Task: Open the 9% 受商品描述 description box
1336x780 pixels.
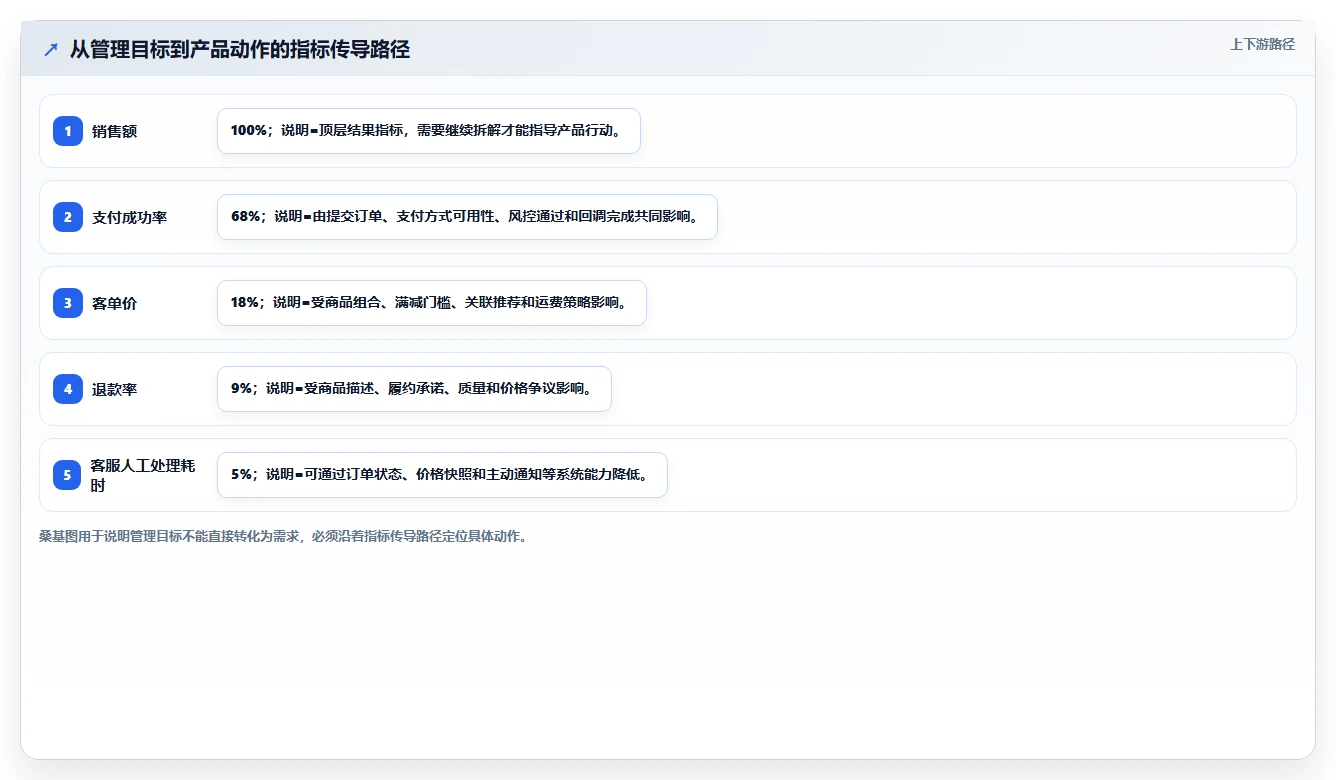Action: 414,389
